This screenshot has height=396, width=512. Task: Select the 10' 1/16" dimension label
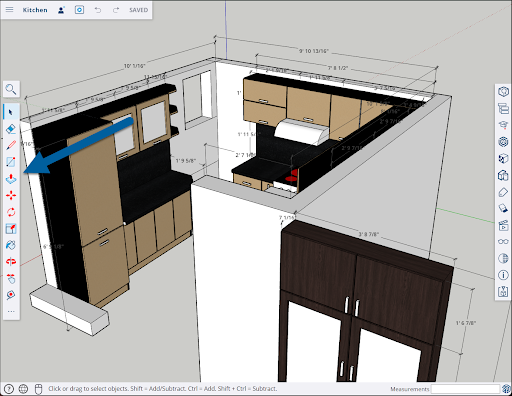pos(135,66)
